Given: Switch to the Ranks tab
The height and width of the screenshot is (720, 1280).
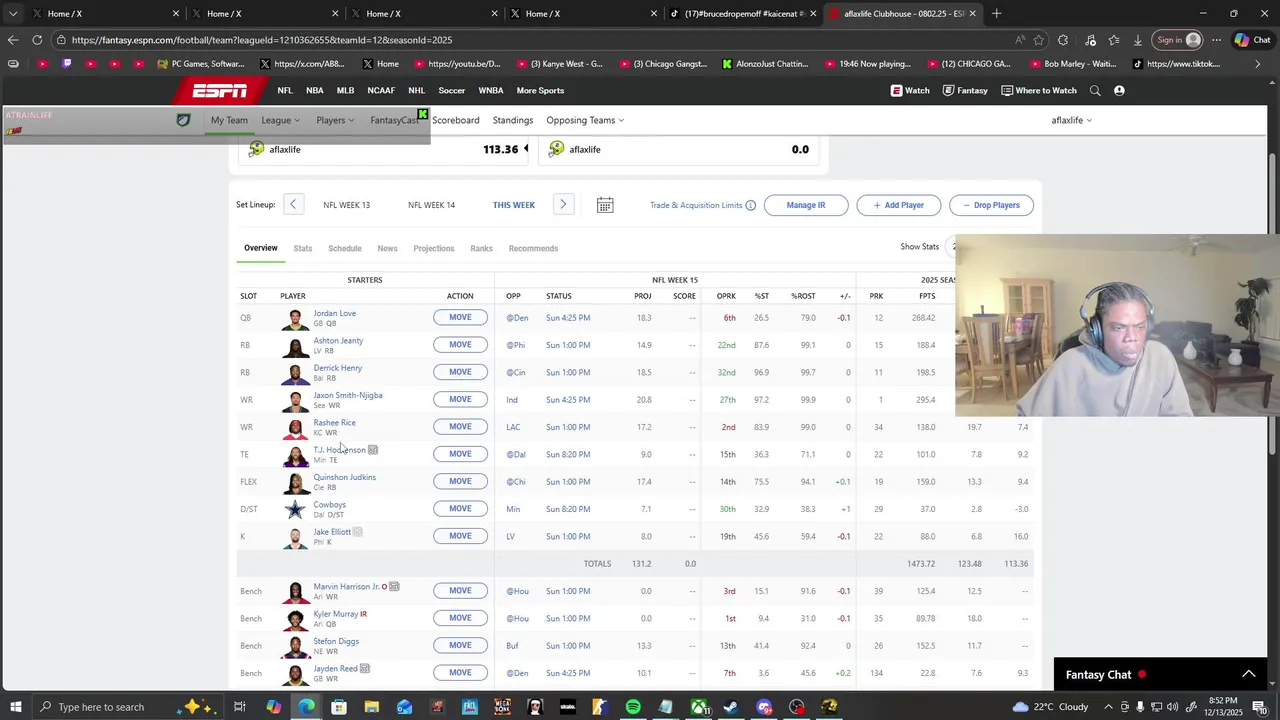Looking at the screenshot, I should tap(481, 248).
